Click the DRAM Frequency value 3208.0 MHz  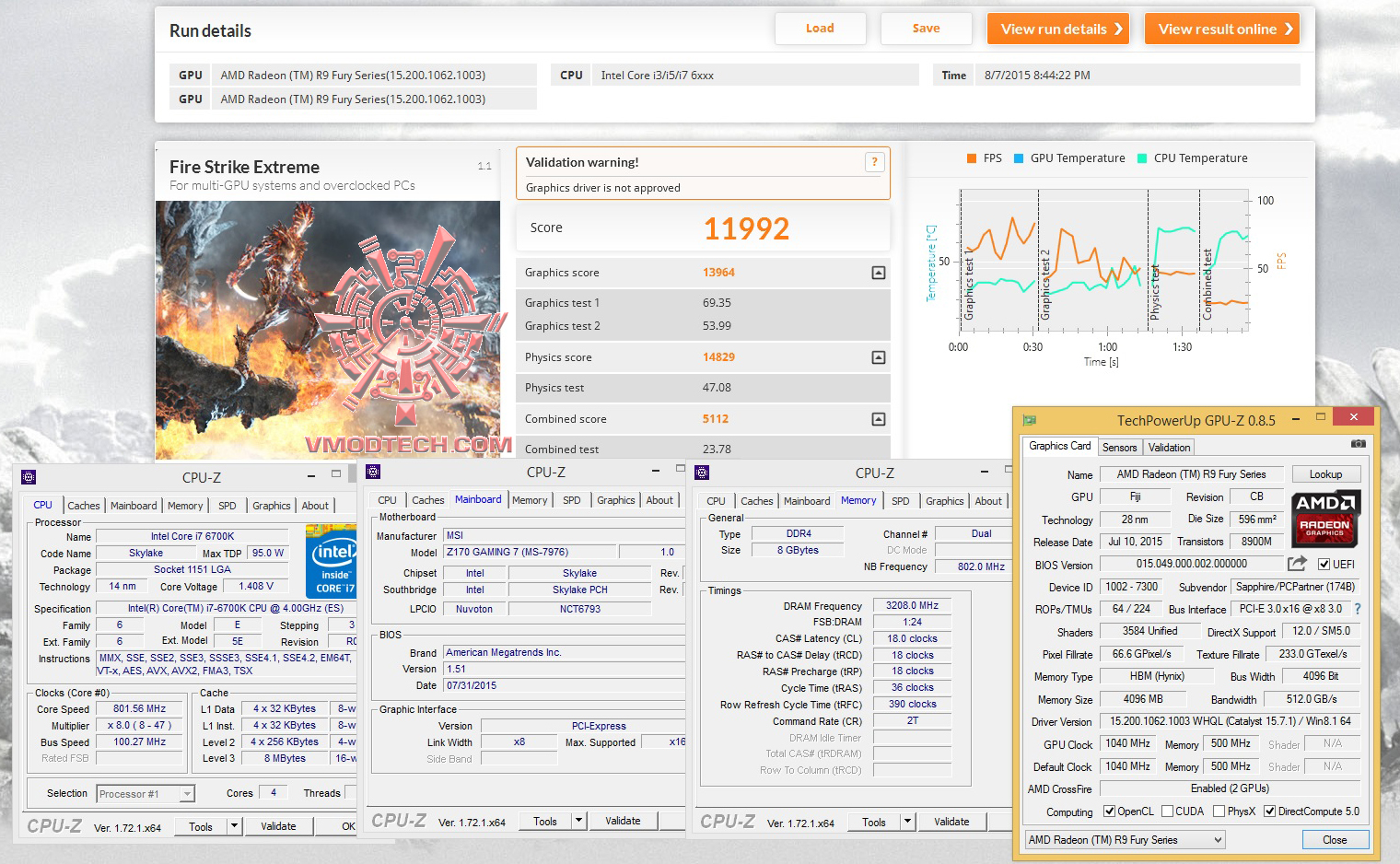(912, 605)
